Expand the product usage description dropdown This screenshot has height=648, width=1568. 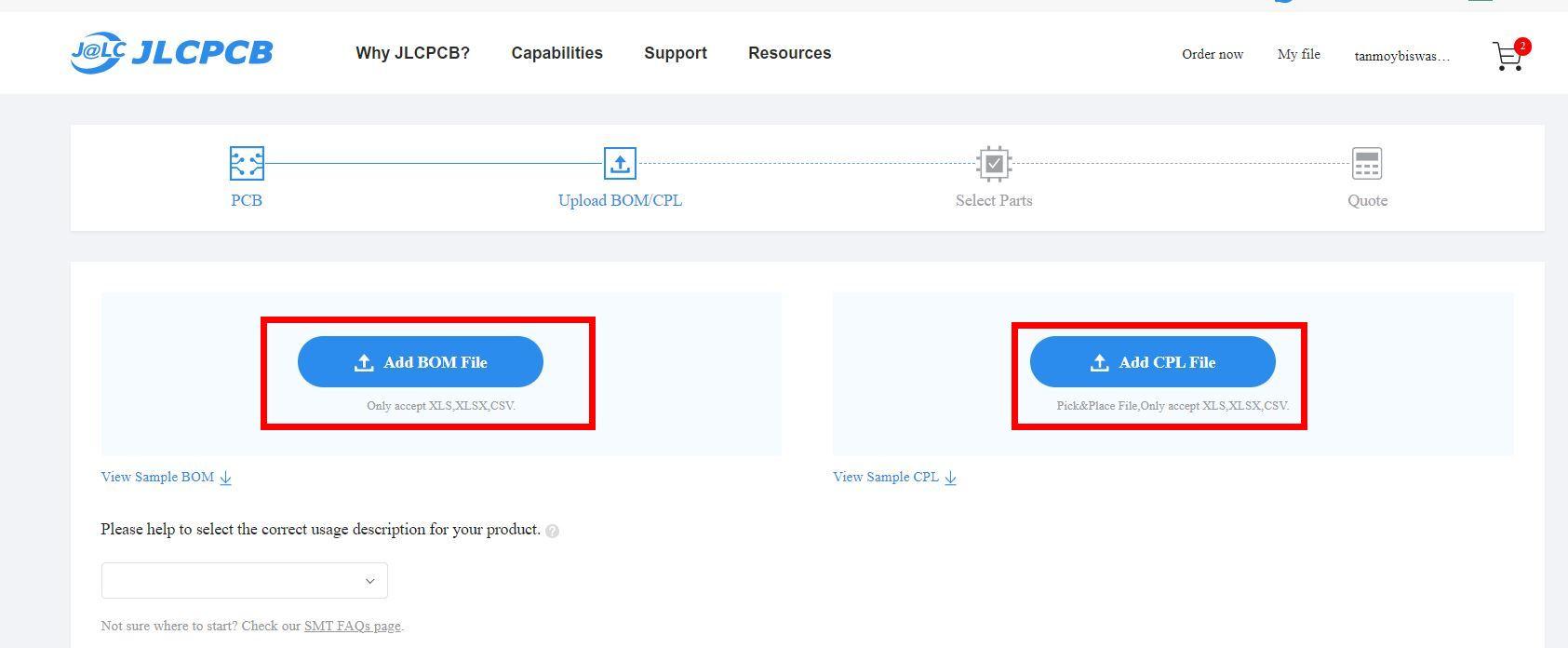coord(245,580)
